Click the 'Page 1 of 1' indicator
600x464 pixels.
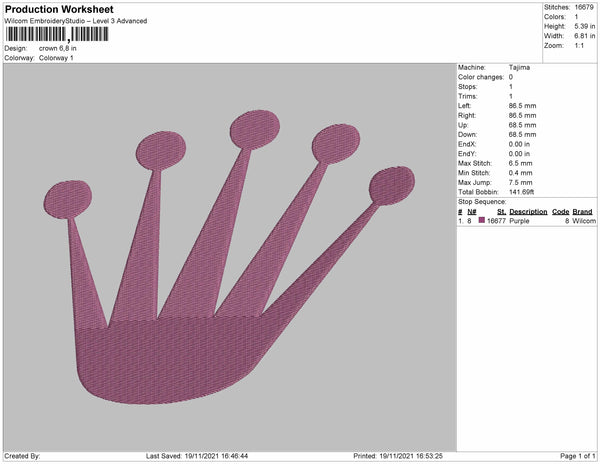click(x=578, y=456)
